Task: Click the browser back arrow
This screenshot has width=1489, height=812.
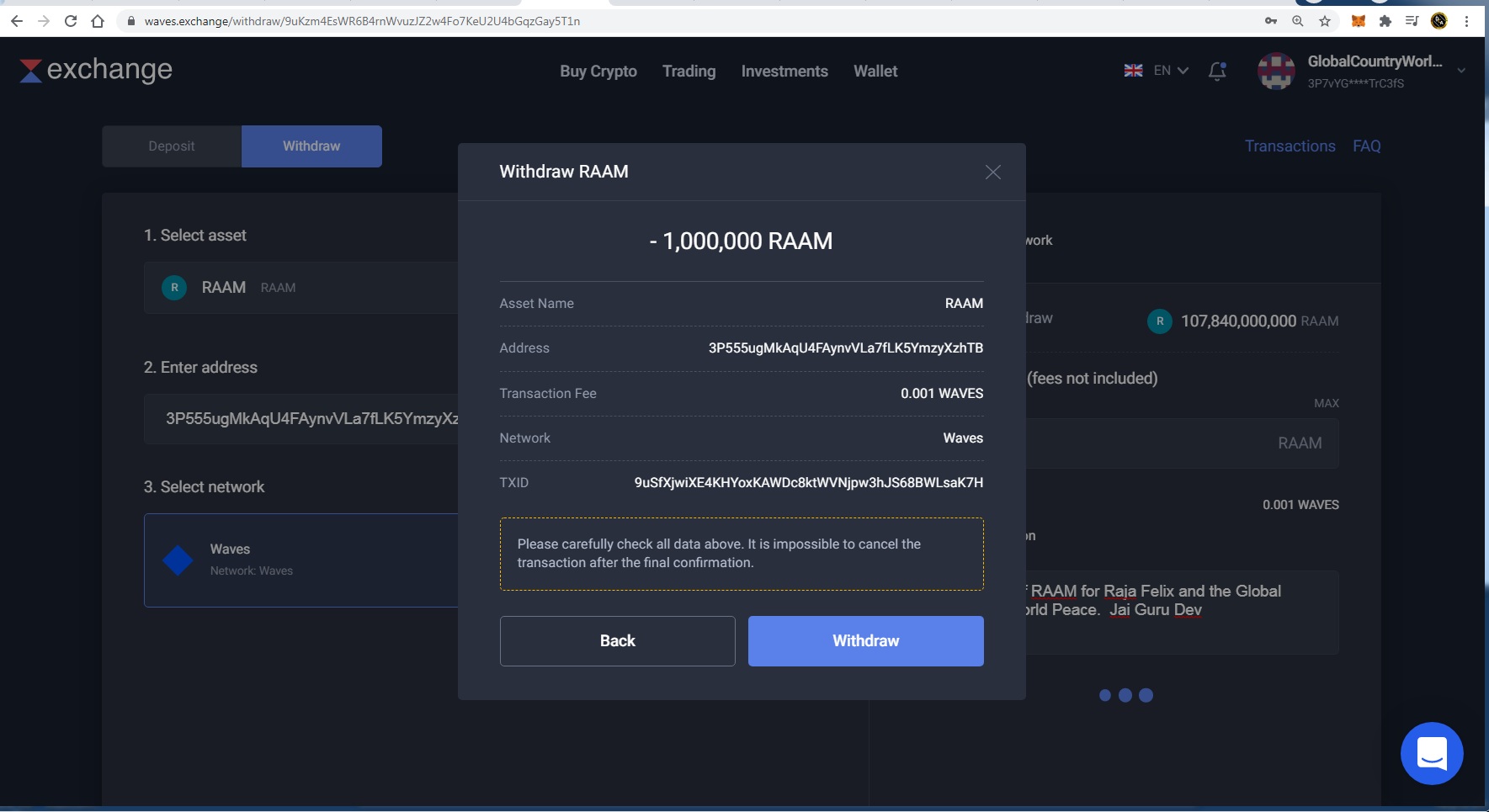Action: pos(17,21)
